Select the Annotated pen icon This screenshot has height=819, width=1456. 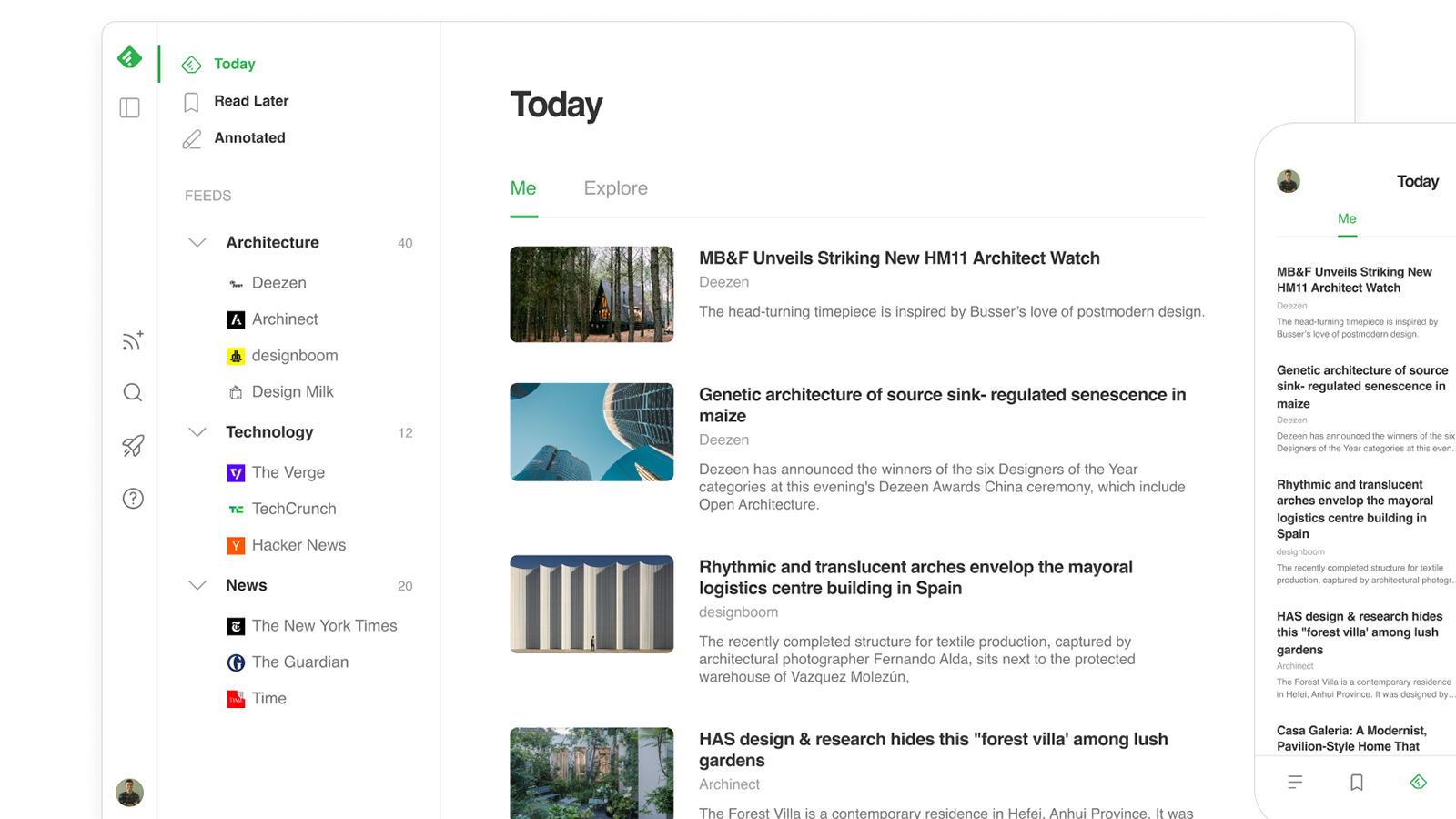(x=191, y=137)
